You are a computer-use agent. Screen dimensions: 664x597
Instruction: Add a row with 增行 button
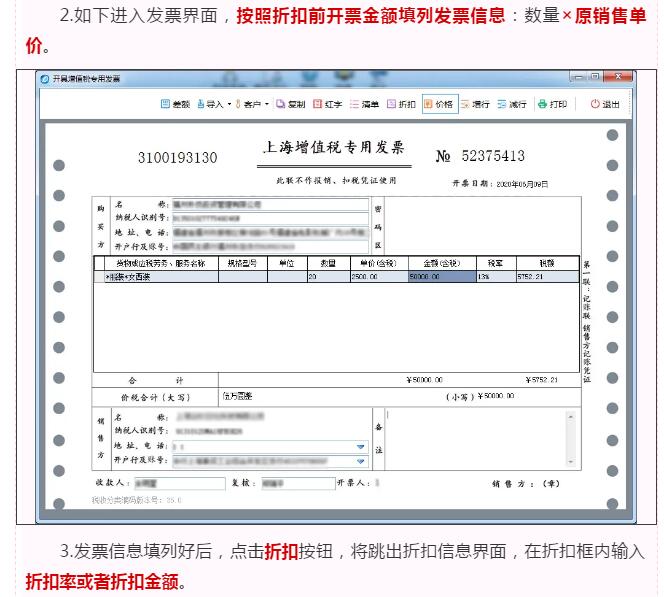pyautogui.click(x=475, y=104)
